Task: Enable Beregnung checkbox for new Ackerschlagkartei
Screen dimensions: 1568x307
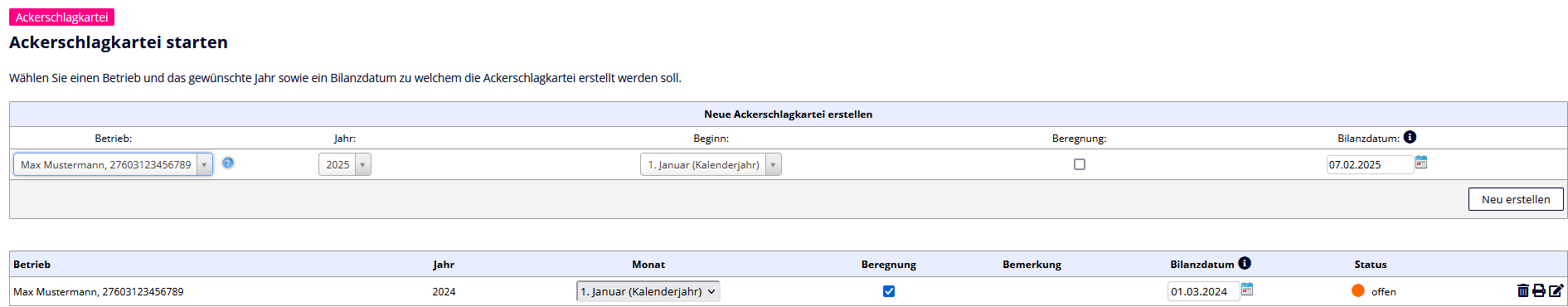Action: (1080, 164)
